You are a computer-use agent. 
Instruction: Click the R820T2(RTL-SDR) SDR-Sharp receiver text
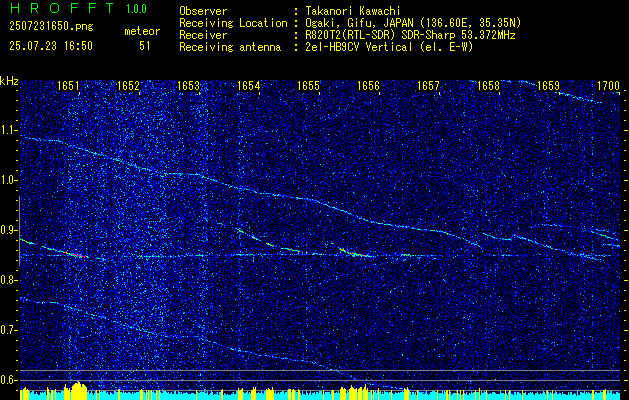[410, 35]
